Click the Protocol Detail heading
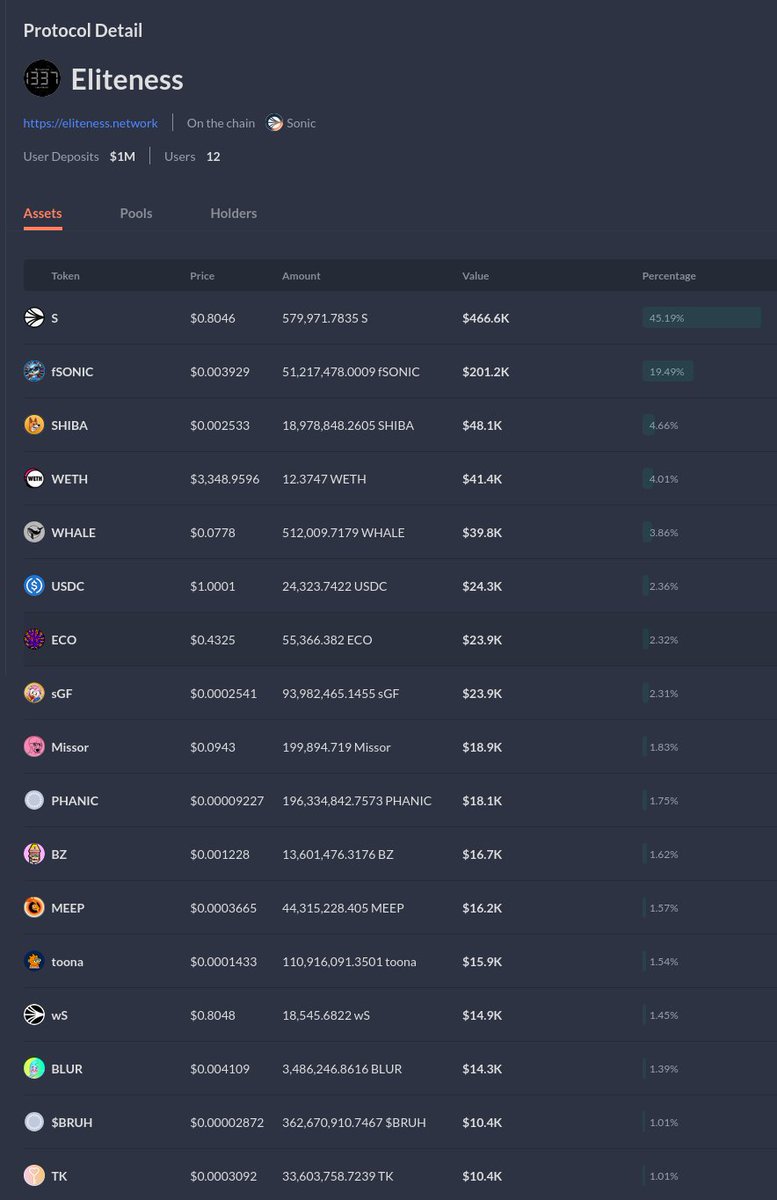This screenshot has width=777, height=1200. point(83,31)
